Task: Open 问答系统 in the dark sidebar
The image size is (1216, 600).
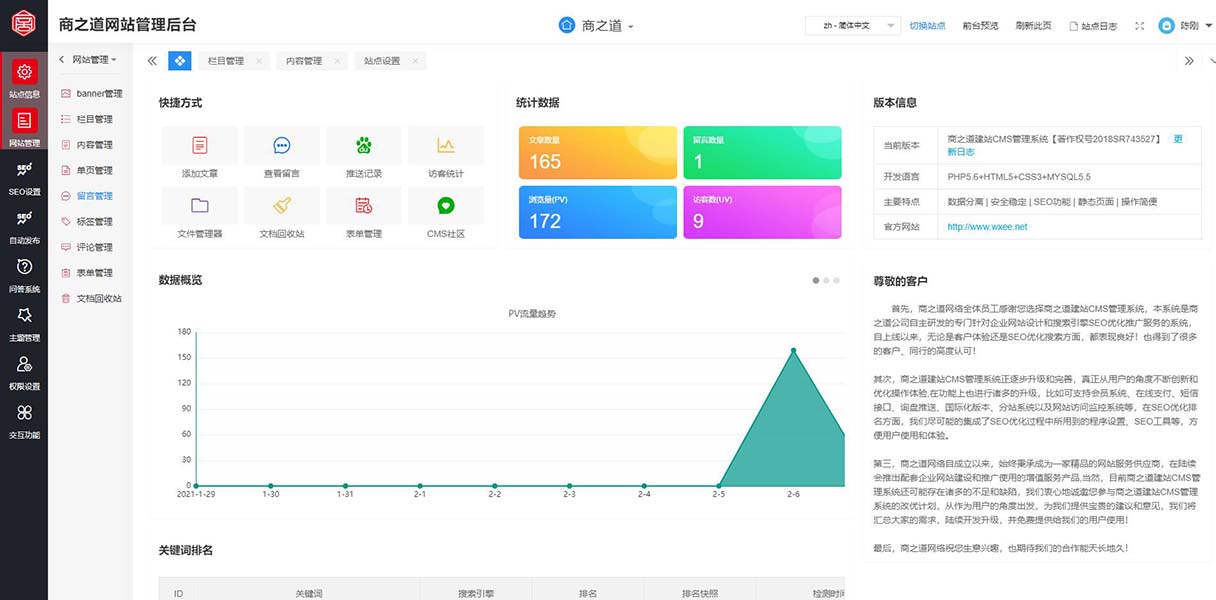Action: tap(24, 274)
